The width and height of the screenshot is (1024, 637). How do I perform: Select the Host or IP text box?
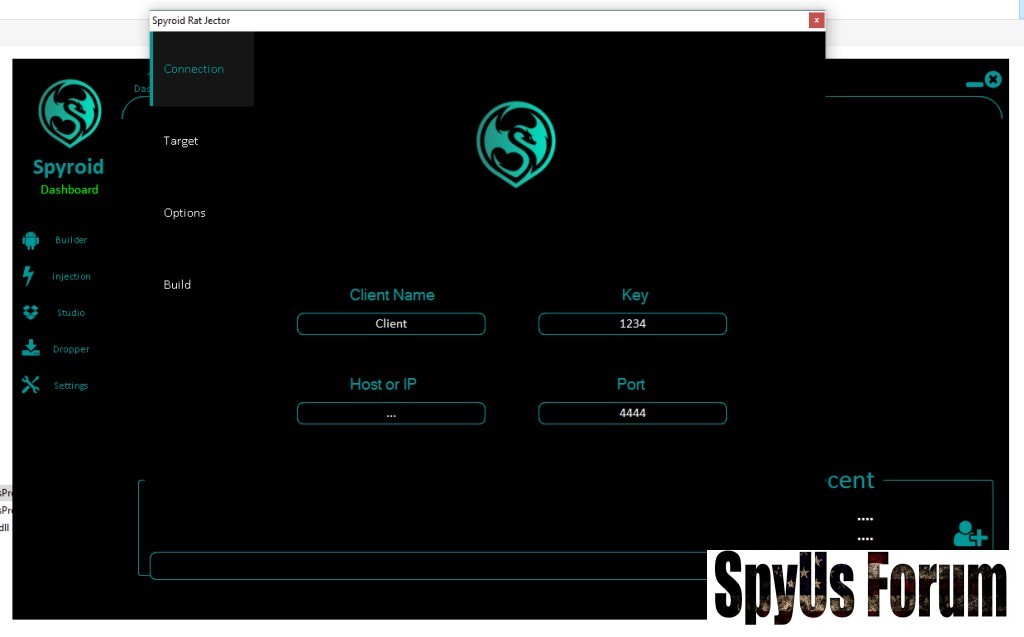391,413
